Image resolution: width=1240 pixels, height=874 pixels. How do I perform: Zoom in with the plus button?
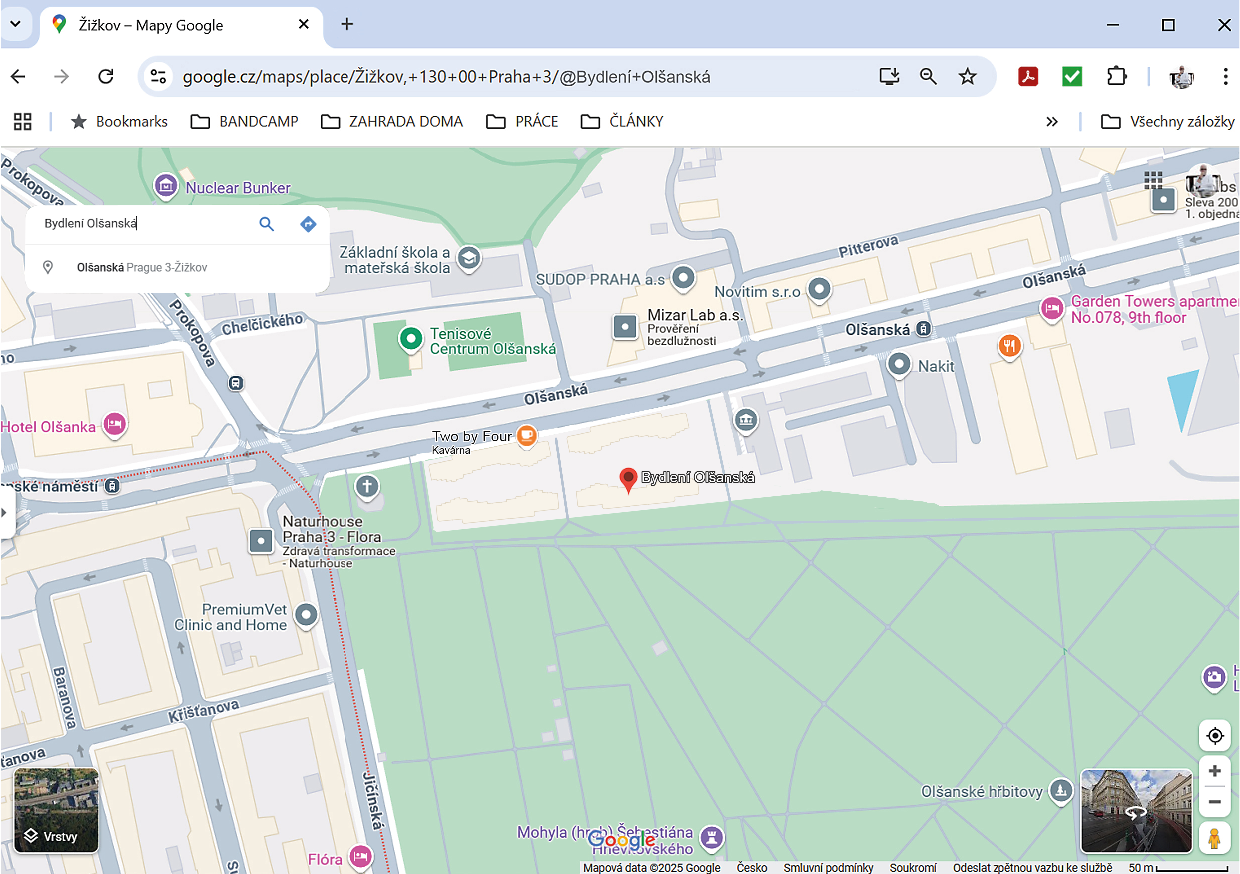click(1215, 771)
